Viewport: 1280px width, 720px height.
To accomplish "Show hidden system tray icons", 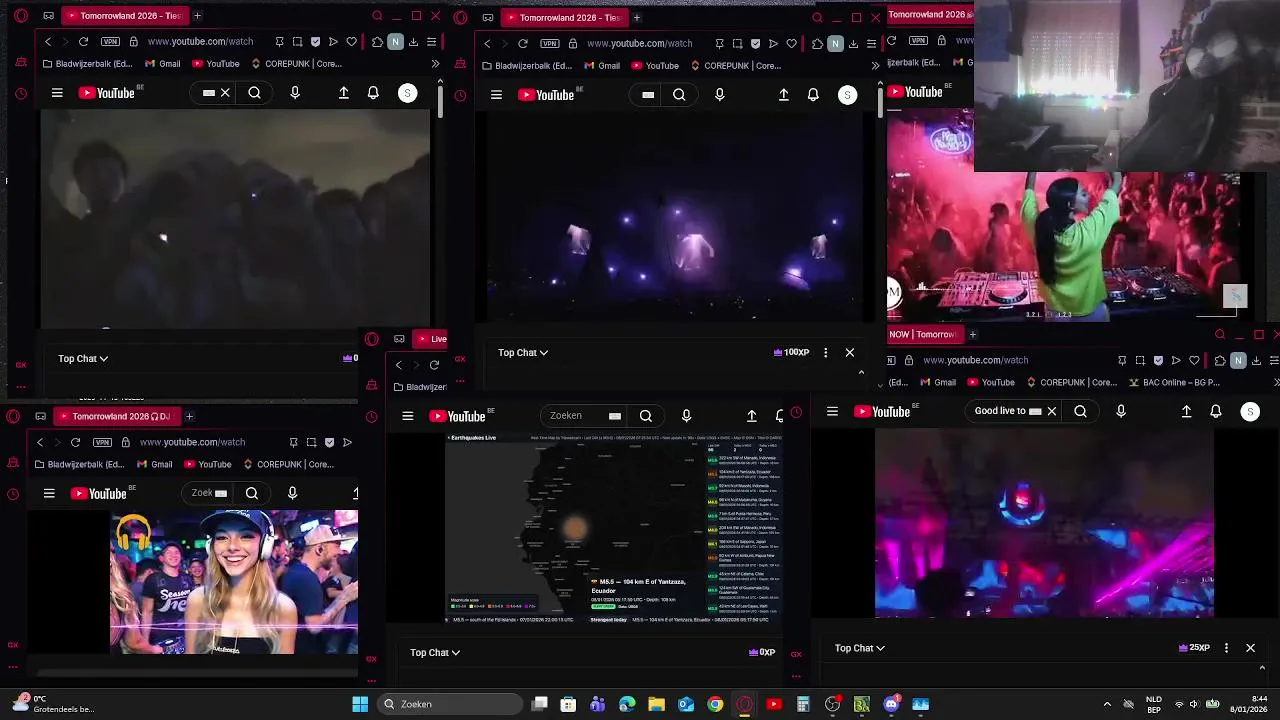I will coord(1107,704).
